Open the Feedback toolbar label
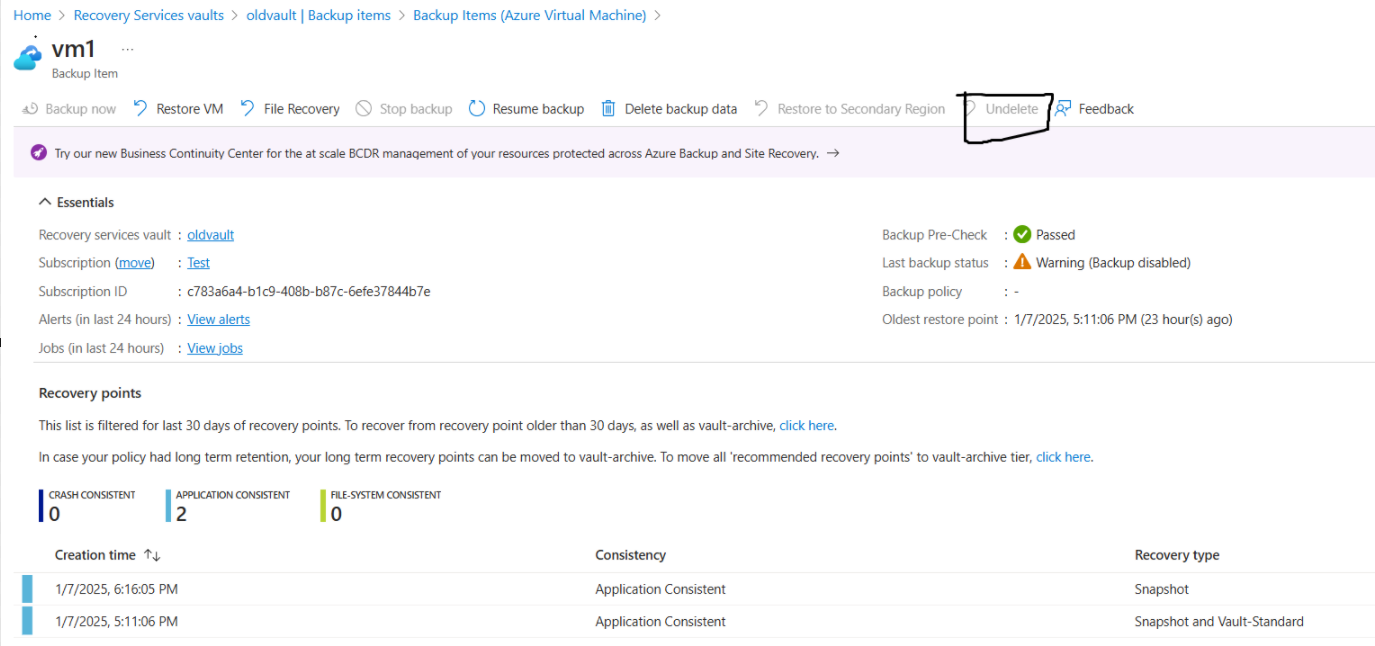The image size is (1375, 646). tap(1106, 109)
